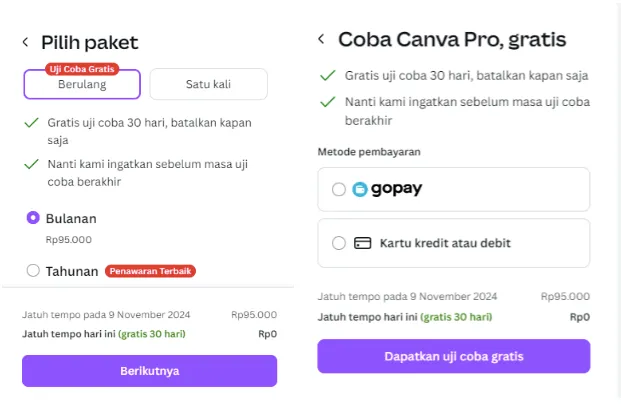This screenshot has width=621, height=408.
Task: Go back from Coba Canva Pro screen
Action: tap(321, 39)
